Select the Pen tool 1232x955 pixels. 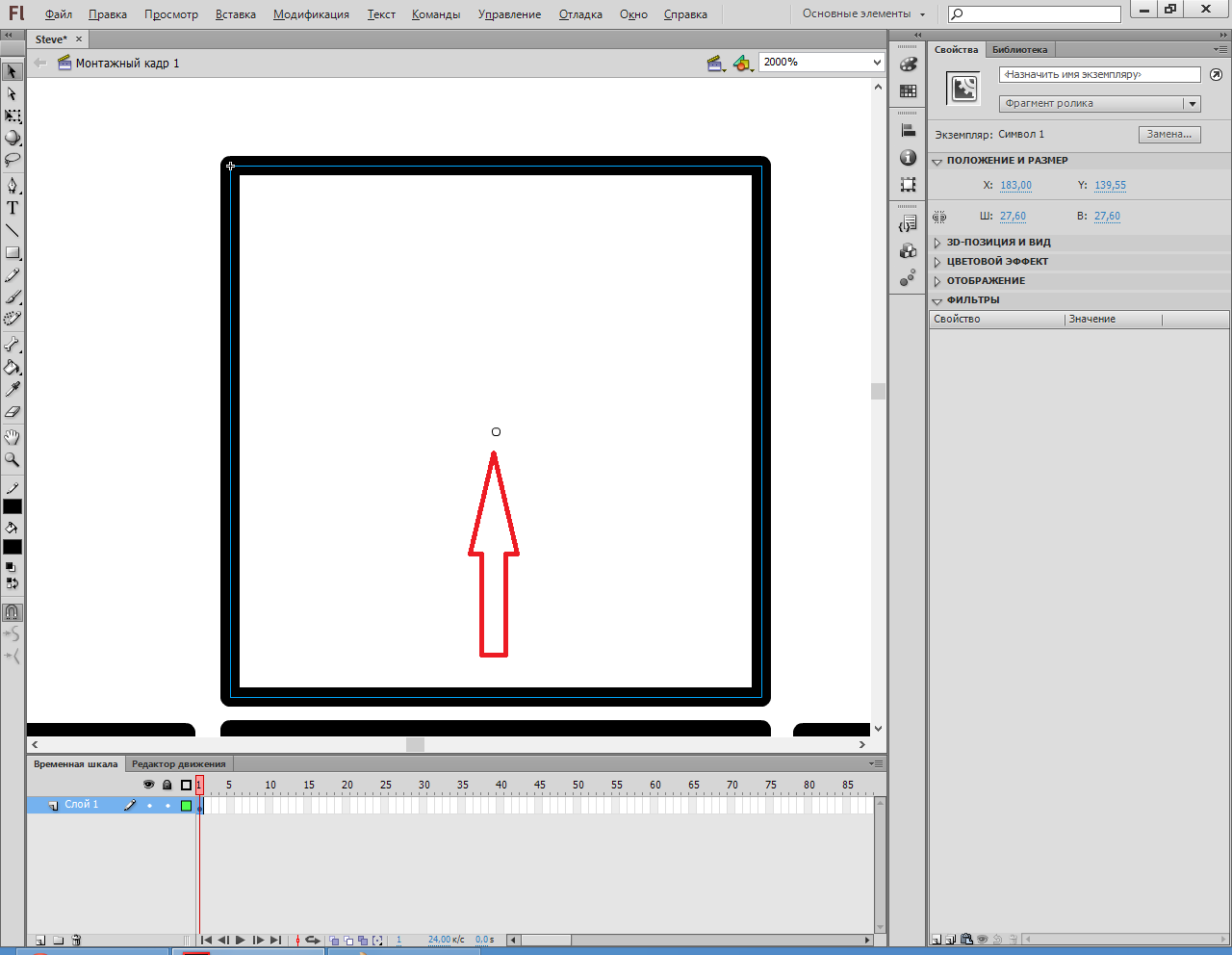(x=13, y=186)
